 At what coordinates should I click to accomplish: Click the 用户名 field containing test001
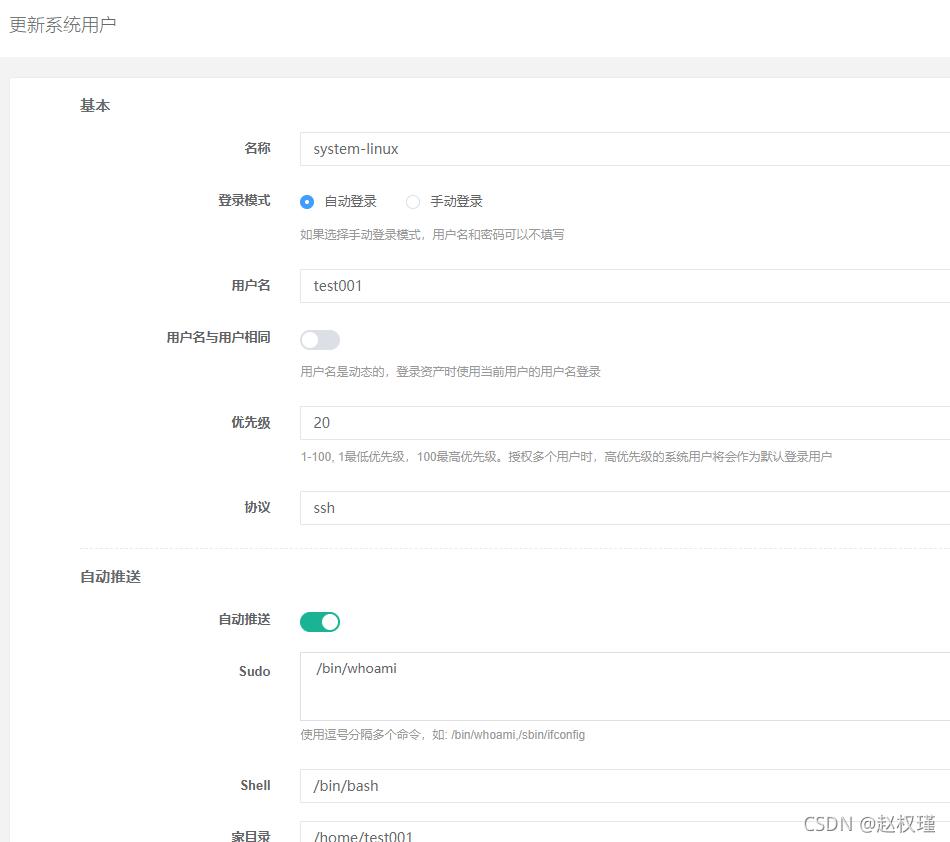point(625,286)
